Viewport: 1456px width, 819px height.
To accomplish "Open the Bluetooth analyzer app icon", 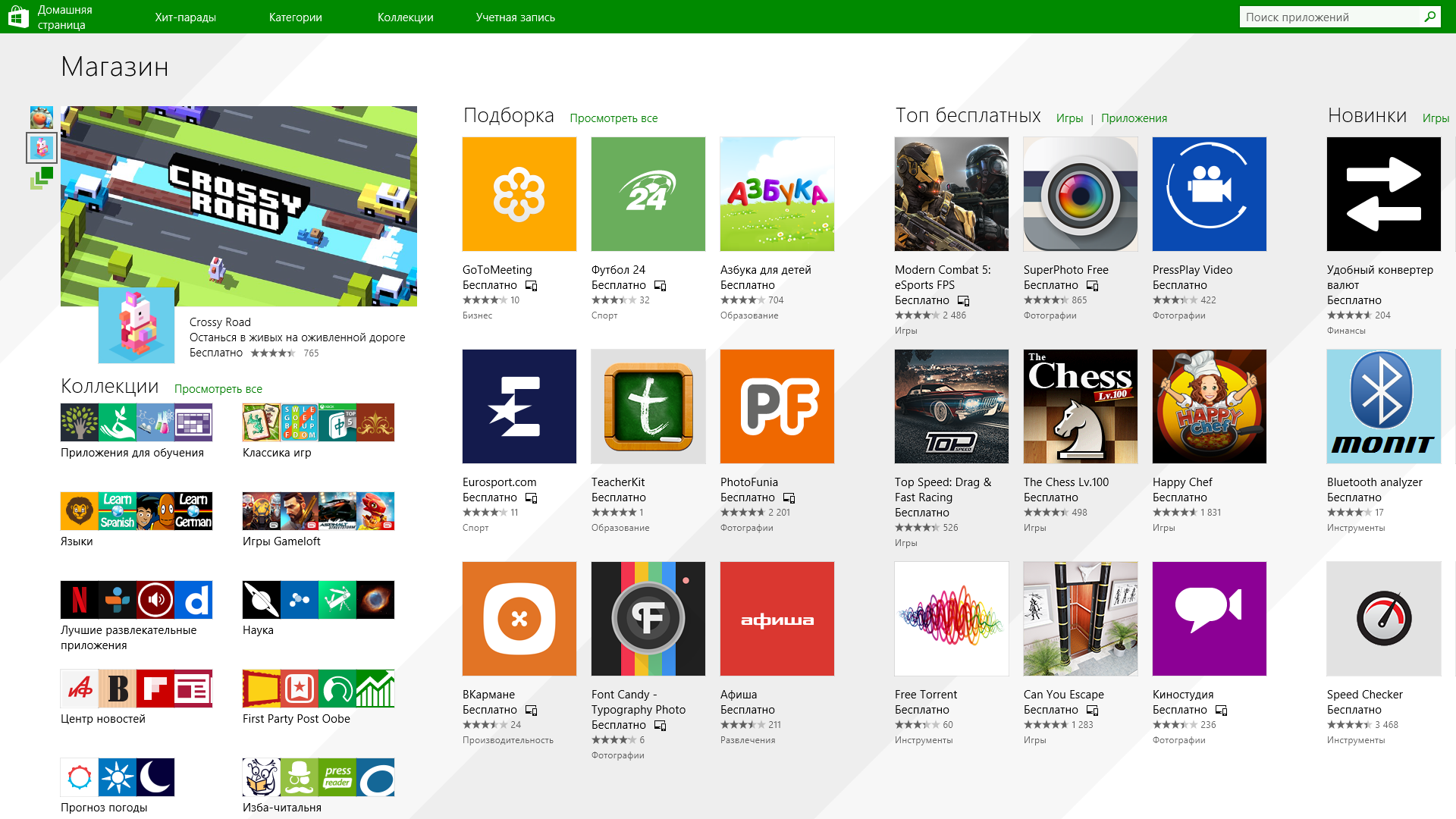I will point(1384,406).
